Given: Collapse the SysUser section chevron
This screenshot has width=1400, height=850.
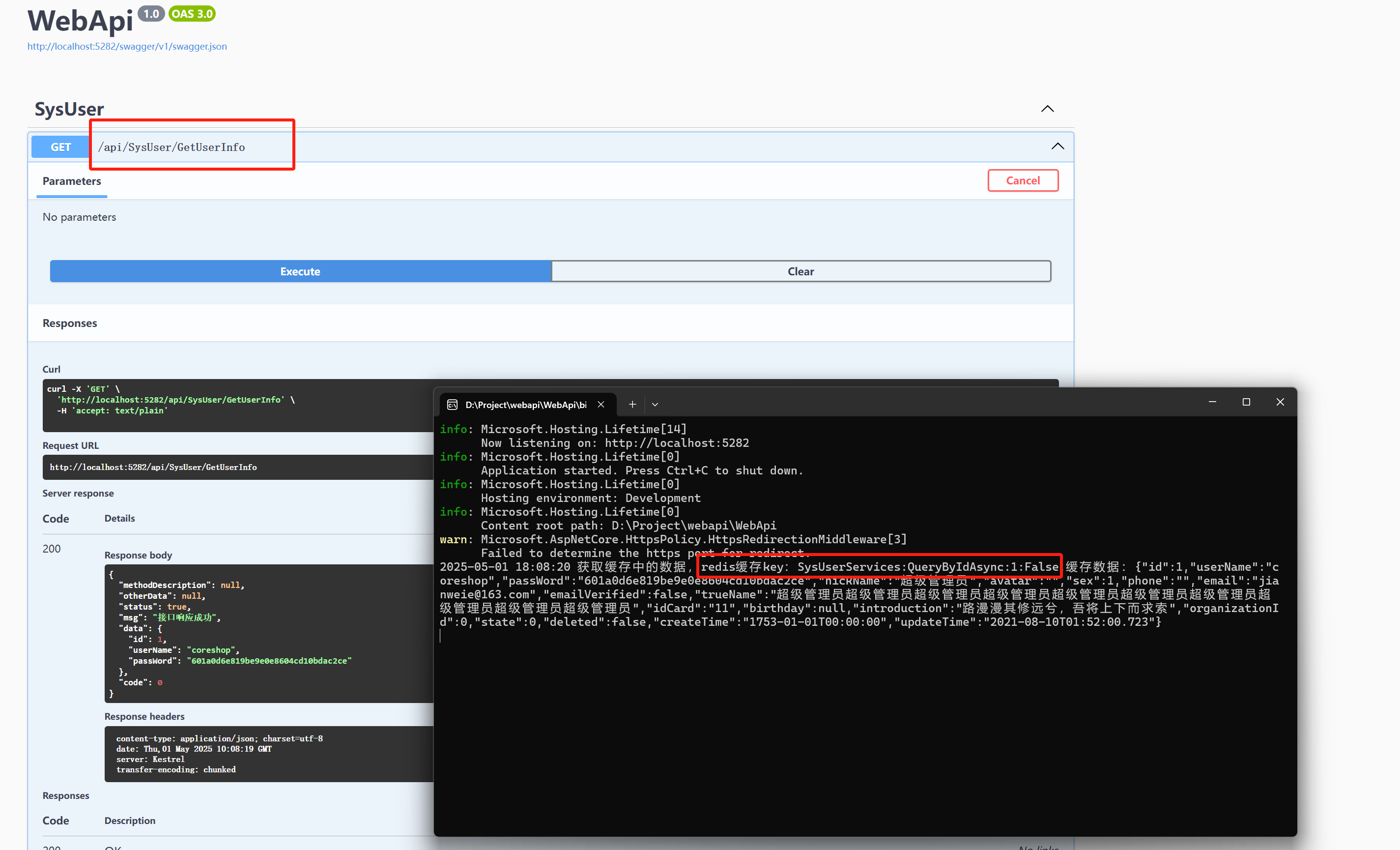Looking at the screenshot, I should tap(1047, 109).
